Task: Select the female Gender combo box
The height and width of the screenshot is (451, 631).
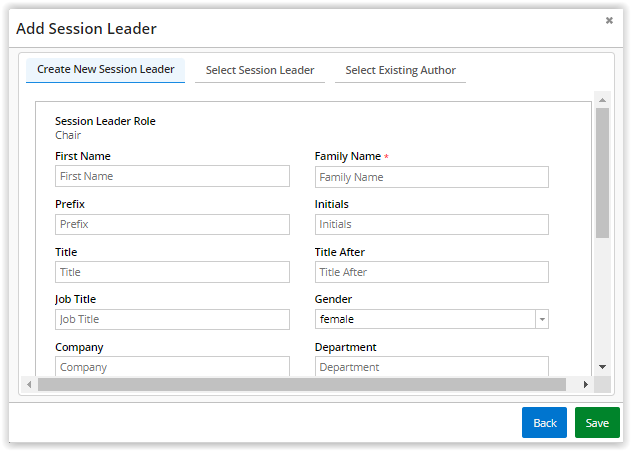Action: coord(431,319)
